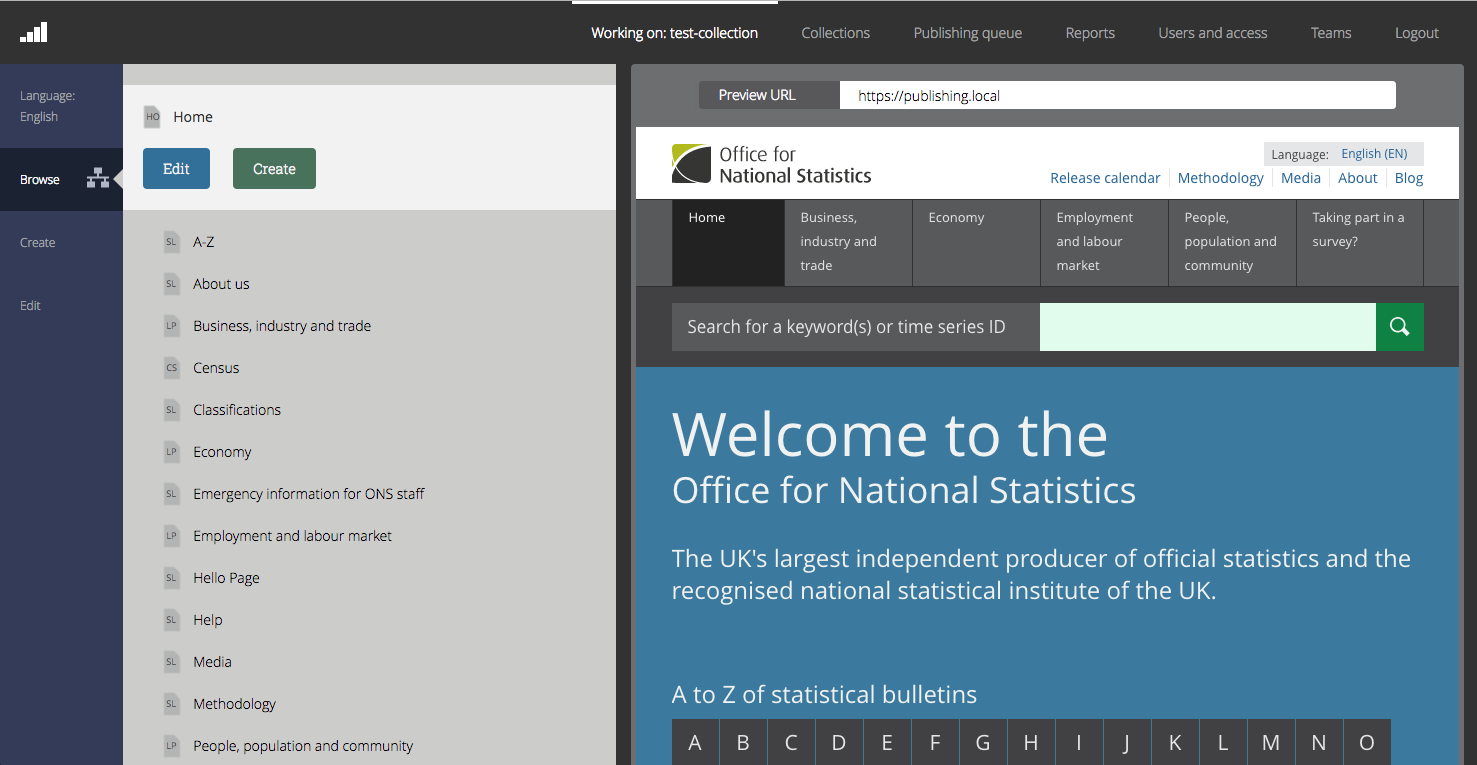Click the SL icon beside Methodology

[x=172, y=704]
